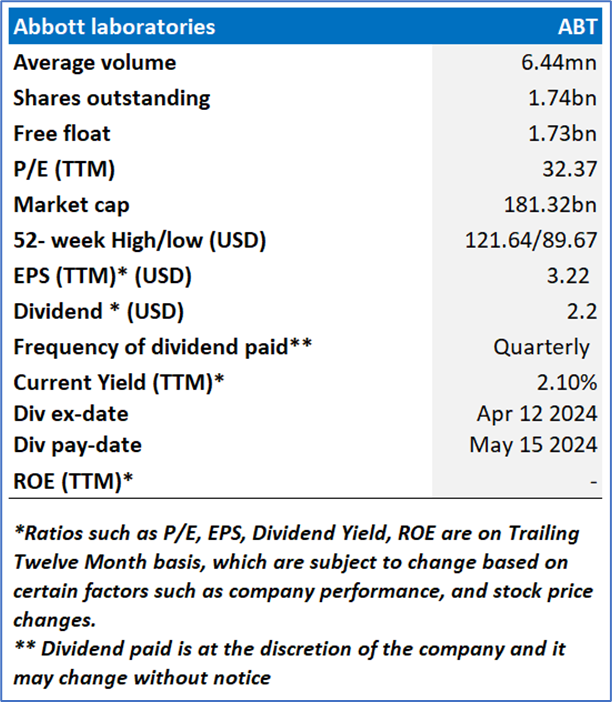Image resolution: width=612 pixels, height=702 pixels.
Task: Click the ABT ticker symbol
Action: pos(573,26)
